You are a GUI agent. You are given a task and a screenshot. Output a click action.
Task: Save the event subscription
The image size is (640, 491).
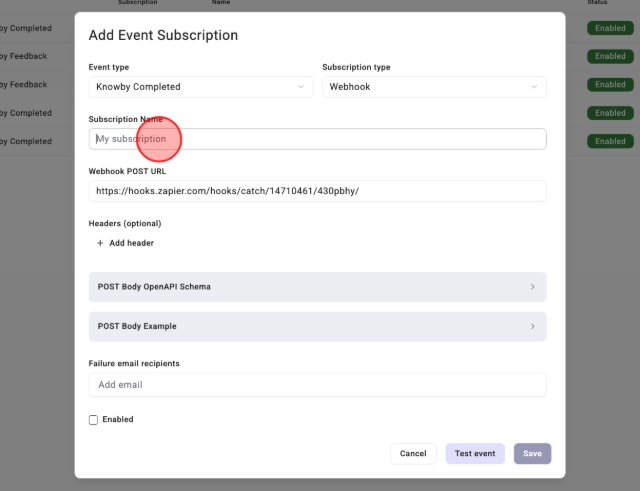[x=533, y=454]
